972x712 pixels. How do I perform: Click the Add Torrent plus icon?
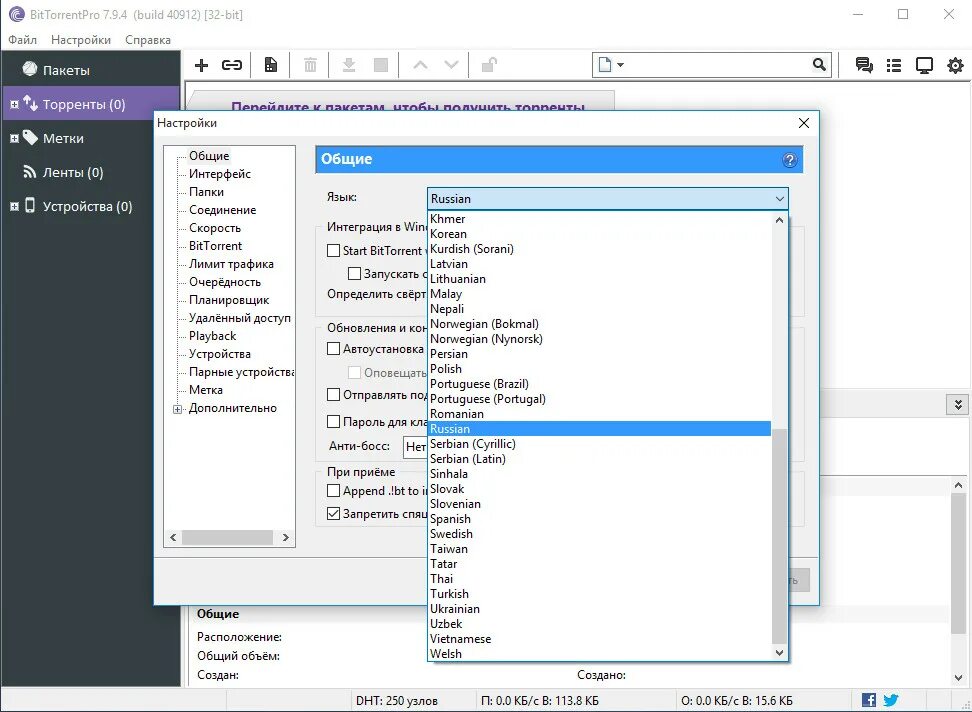coord(201,65)
